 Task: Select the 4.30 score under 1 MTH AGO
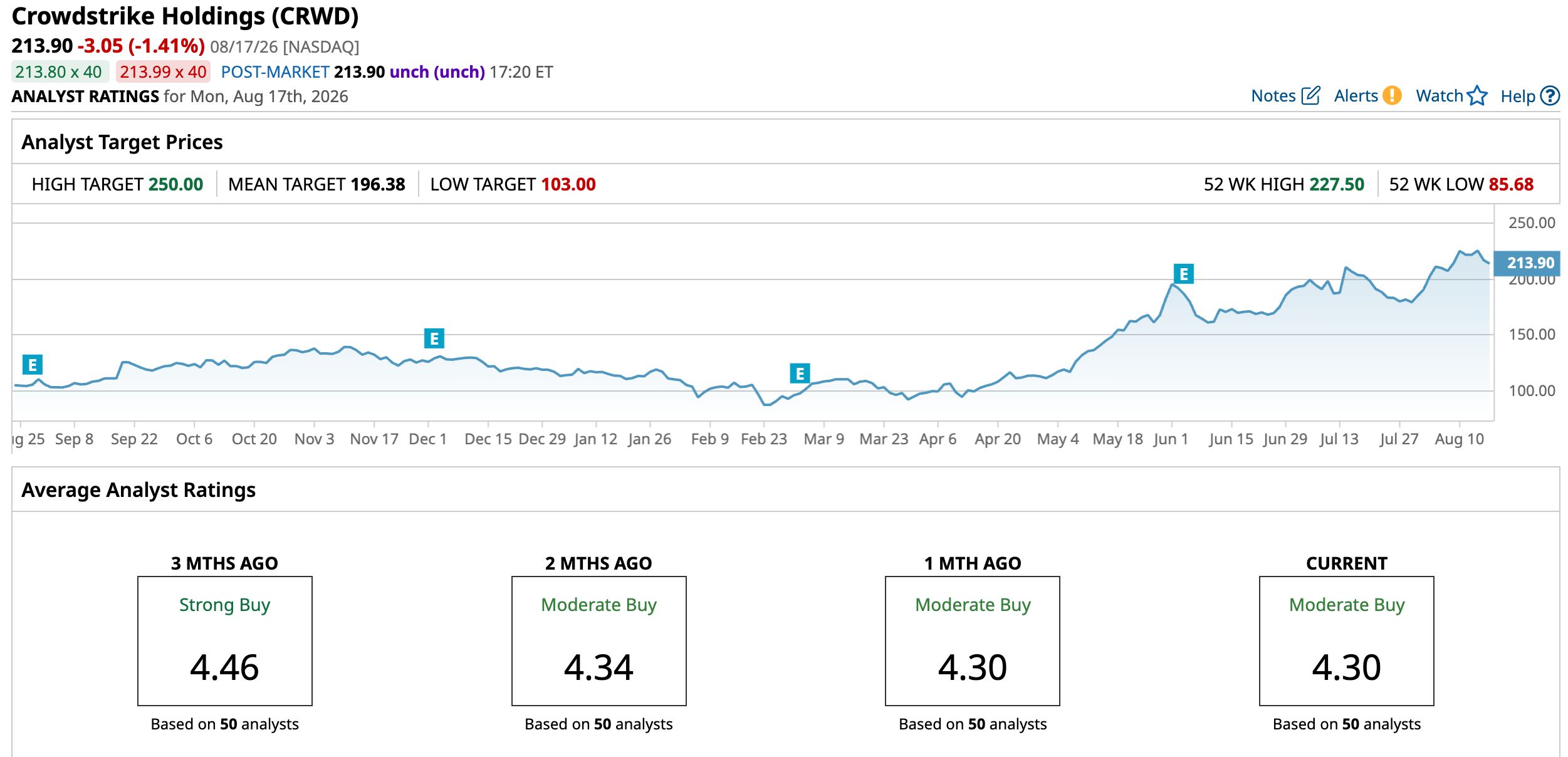(973, 667)
